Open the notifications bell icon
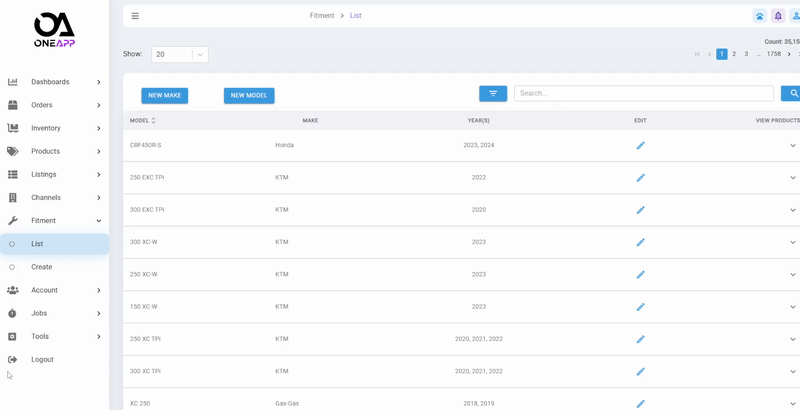The image size is (800, 410). (x=778, y=16)
